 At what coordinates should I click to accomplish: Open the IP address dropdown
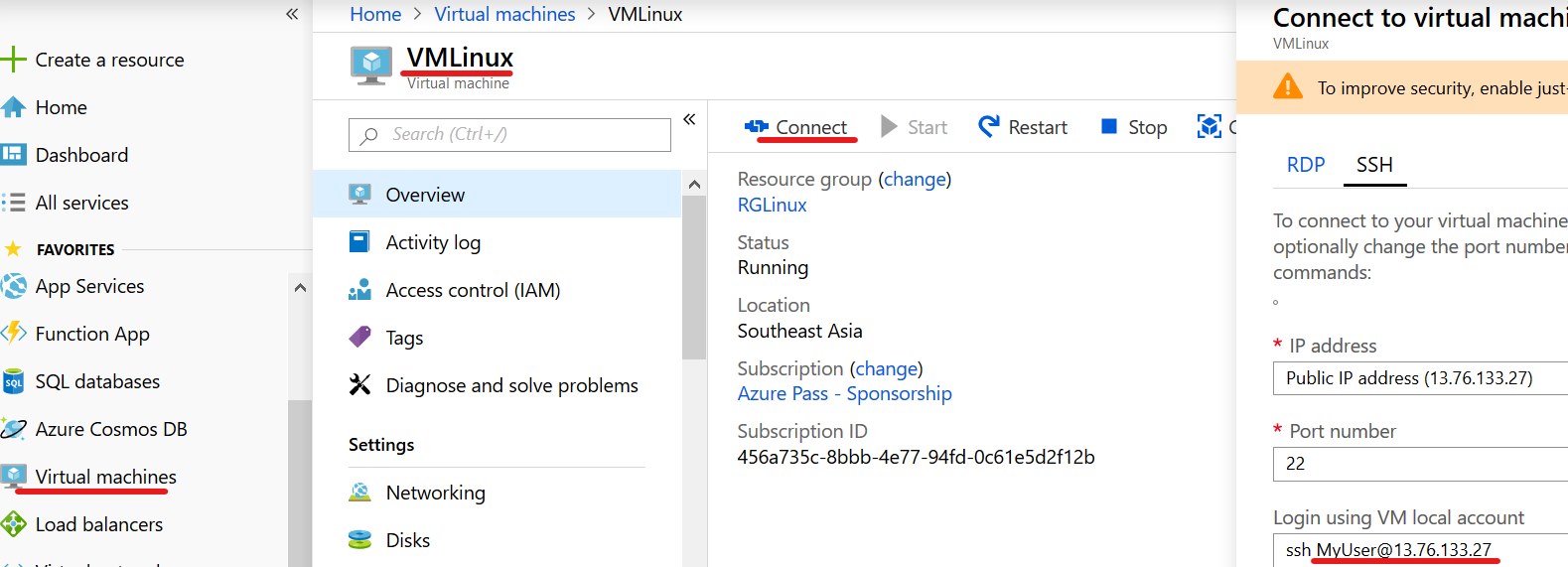click(x=1420, y=378)
